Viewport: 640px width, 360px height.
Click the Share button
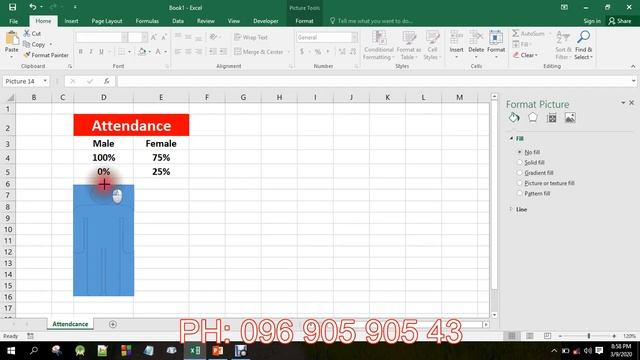(x=620, y=21)
